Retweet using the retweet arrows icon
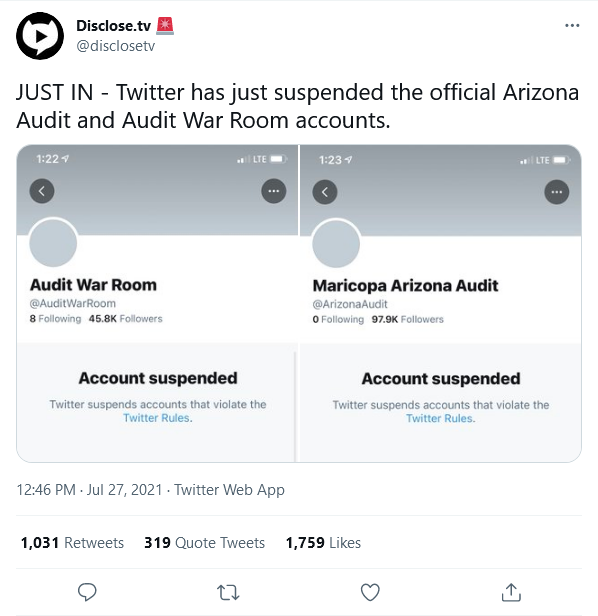 point(228,592)
